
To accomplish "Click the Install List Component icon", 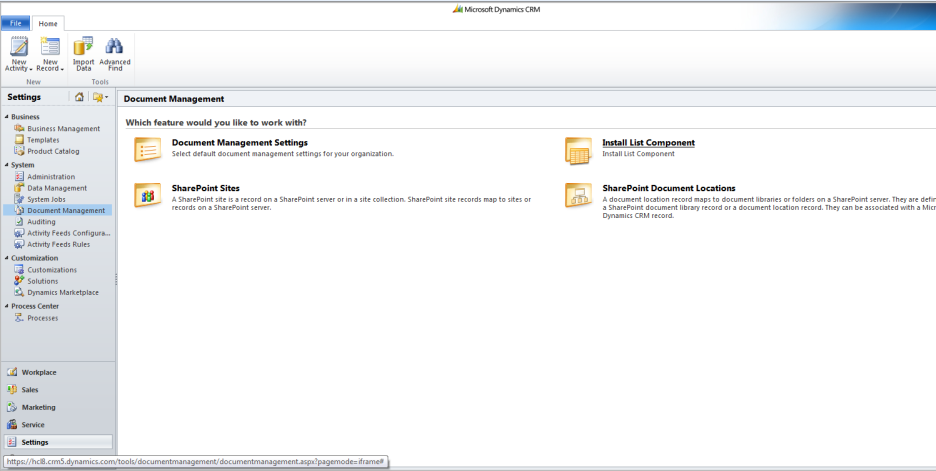I will click(578, 150).
